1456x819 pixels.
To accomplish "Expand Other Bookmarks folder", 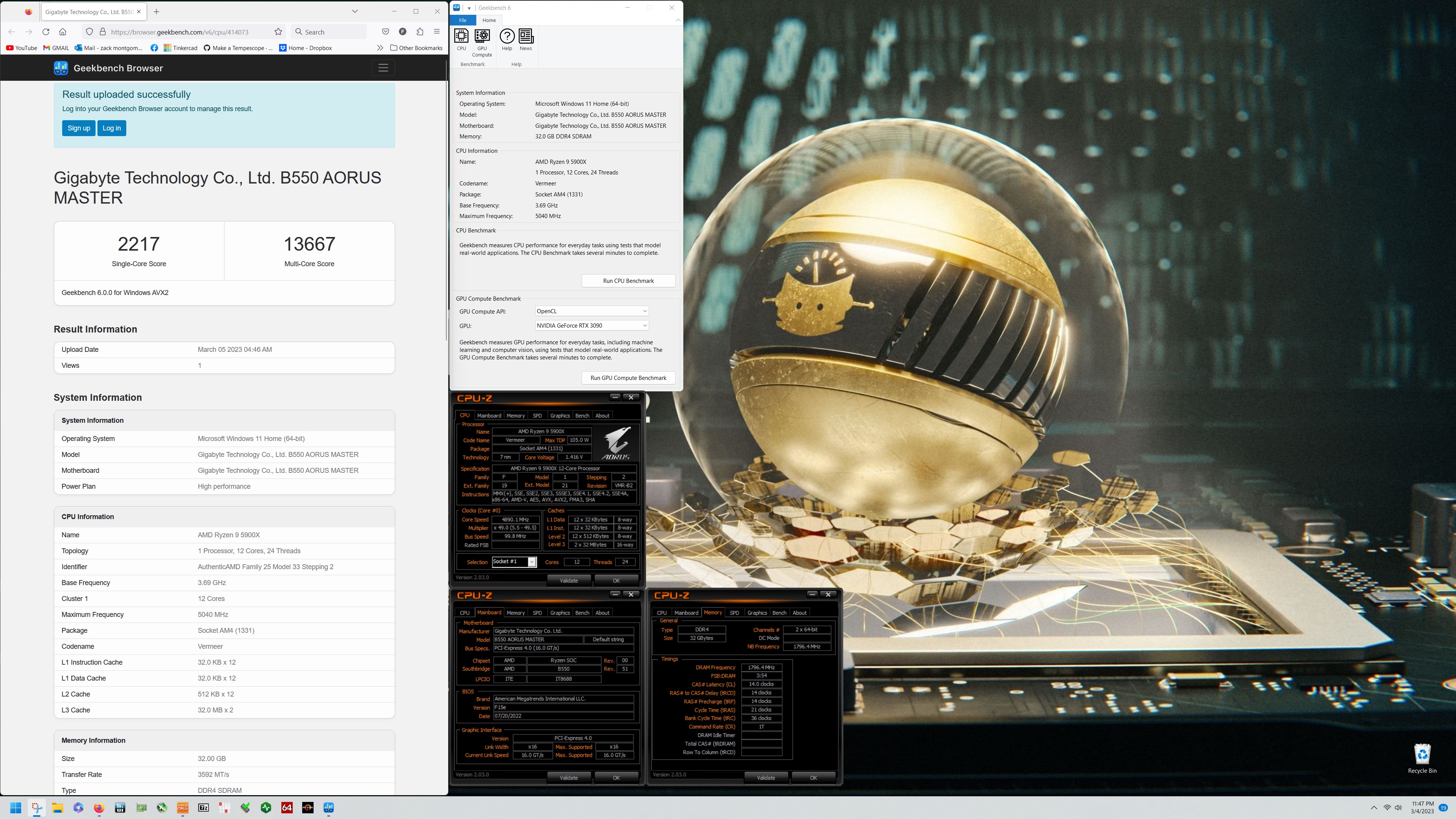I will coord(417,48).
